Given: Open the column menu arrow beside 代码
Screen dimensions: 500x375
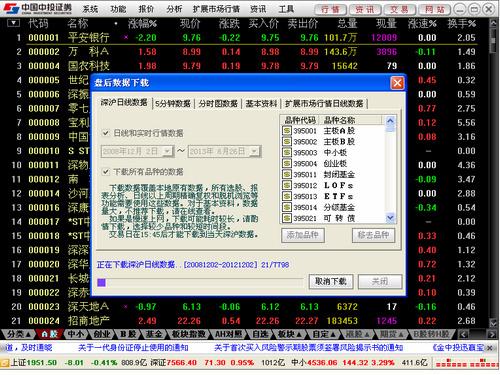Looking at the screenshot, I should pyautogui.click(x=14, y=23).
